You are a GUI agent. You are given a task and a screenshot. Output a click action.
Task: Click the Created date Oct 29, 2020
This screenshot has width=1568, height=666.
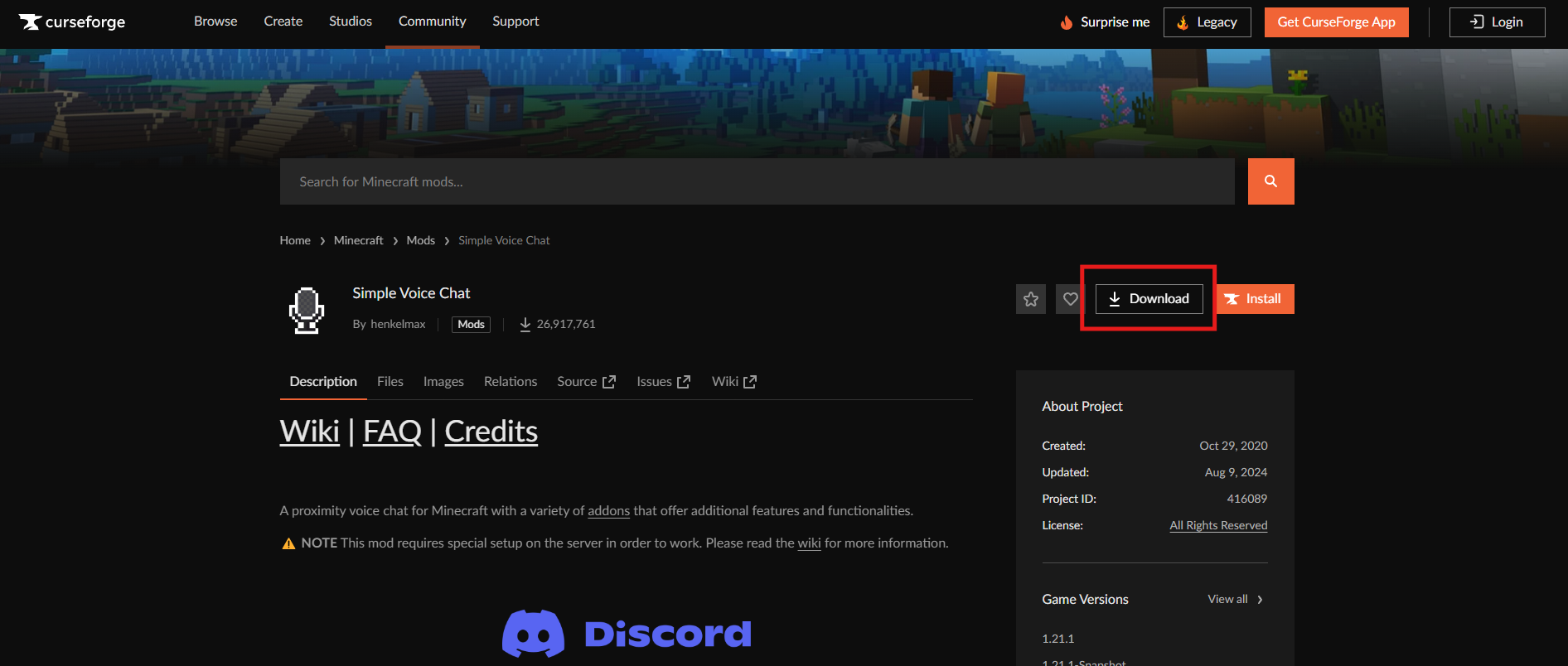pyautogui.click(x=1233, y=446)
